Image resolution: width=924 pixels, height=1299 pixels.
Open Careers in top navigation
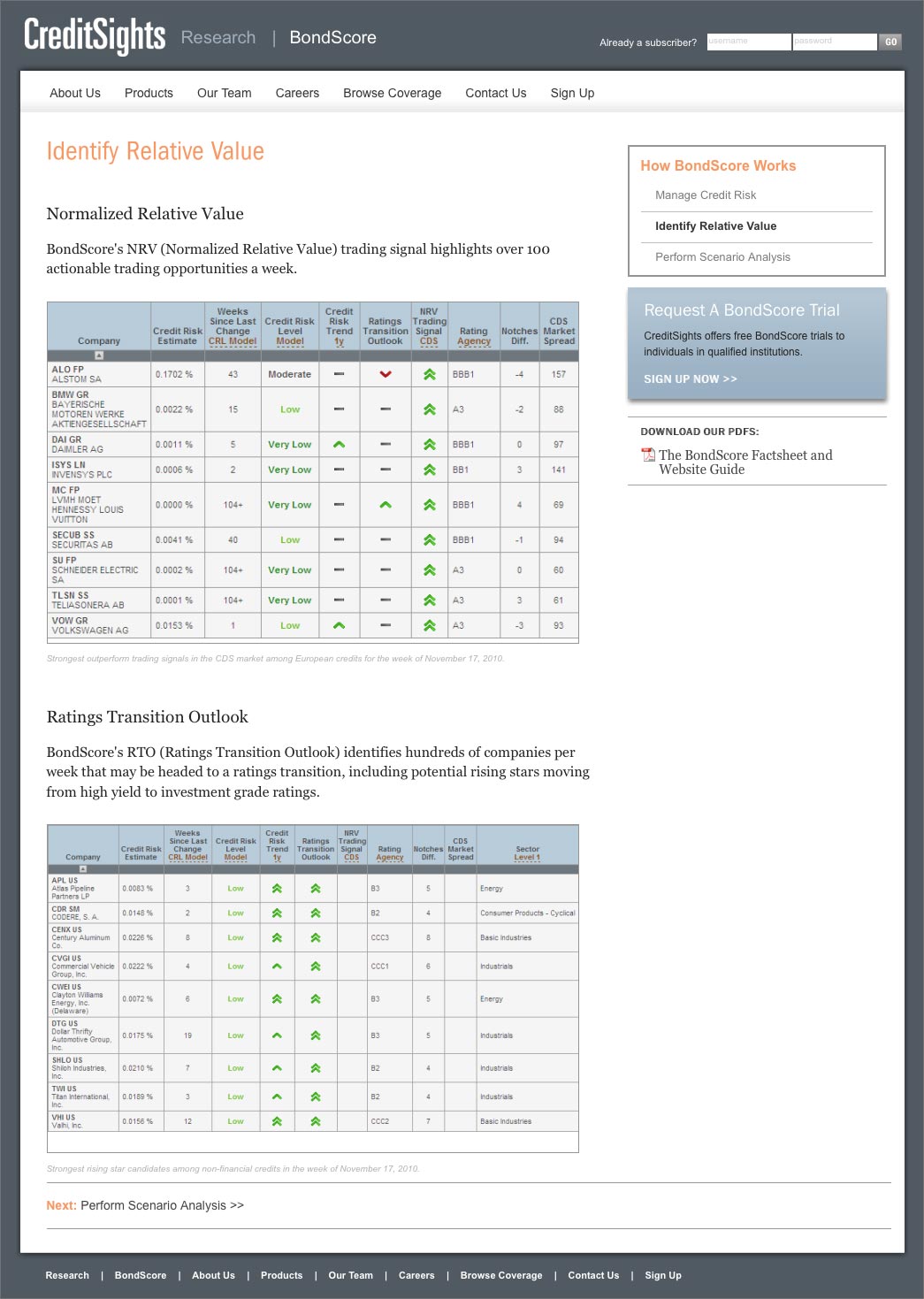297,93
